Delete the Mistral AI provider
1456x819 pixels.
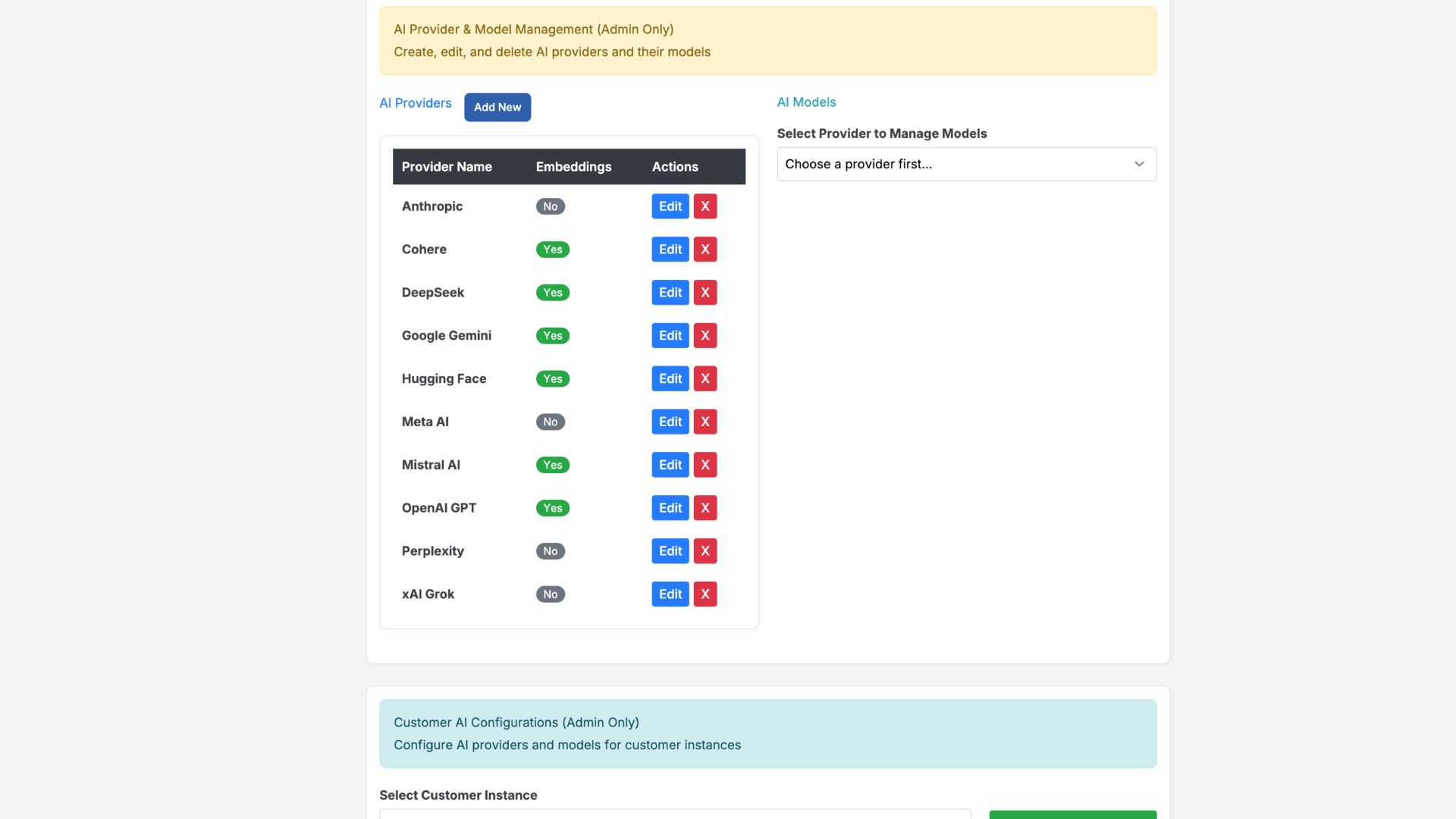coord(704,465)
